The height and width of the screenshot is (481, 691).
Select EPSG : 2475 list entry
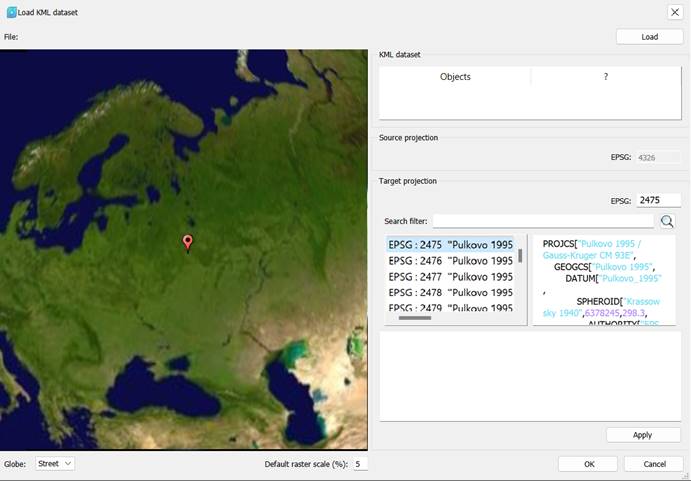pos(450,245)
